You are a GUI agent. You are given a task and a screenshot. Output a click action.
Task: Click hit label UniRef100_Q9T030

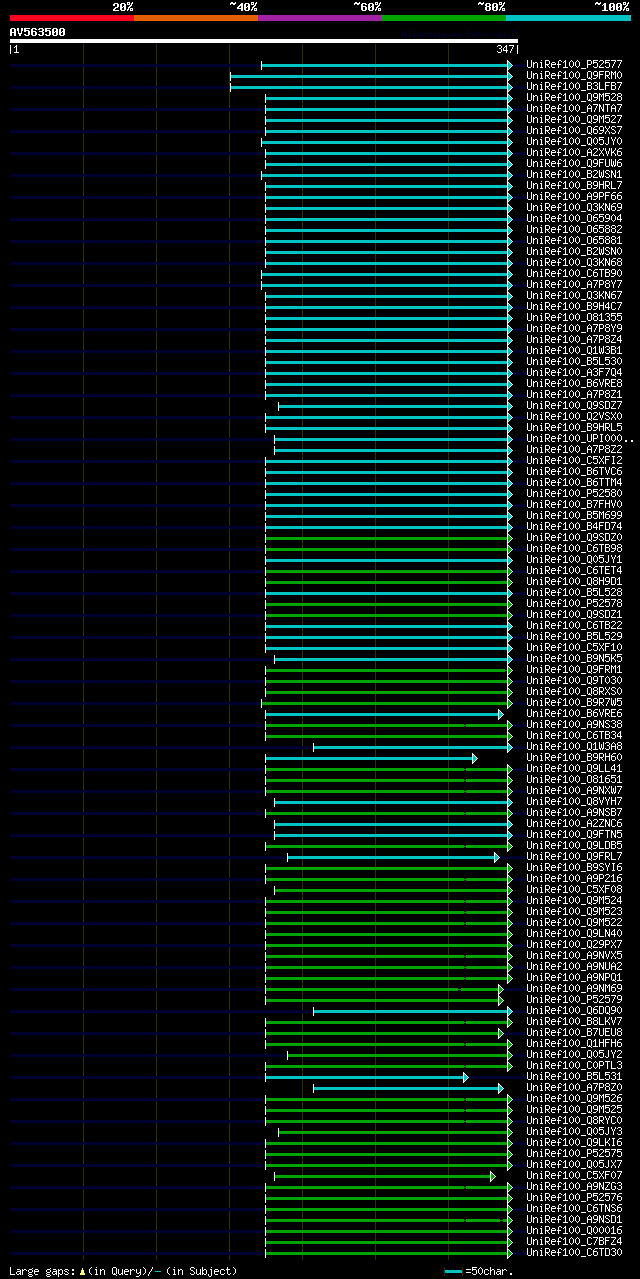coord(575,681)
